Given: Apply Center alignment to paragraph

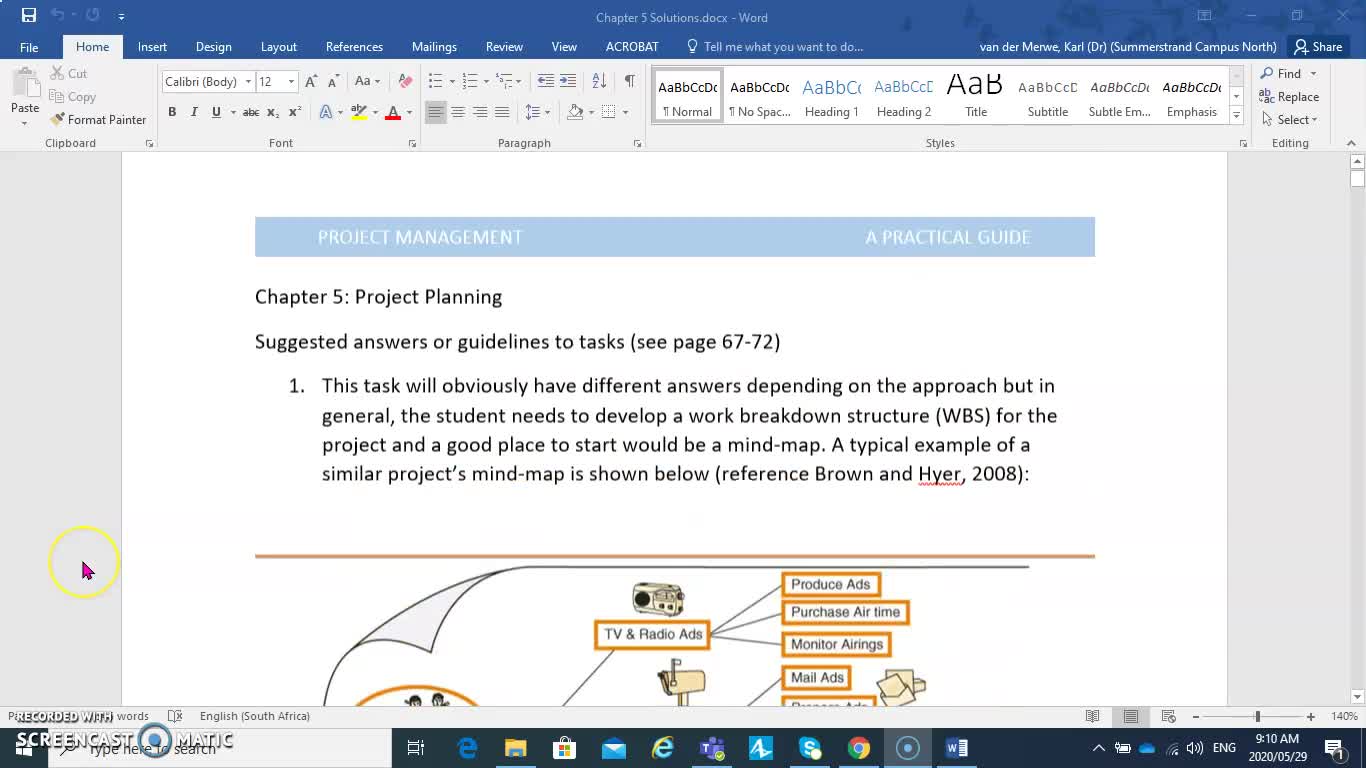Looking at the screenshot, I should pyautogui.click(x=457, y=112).
